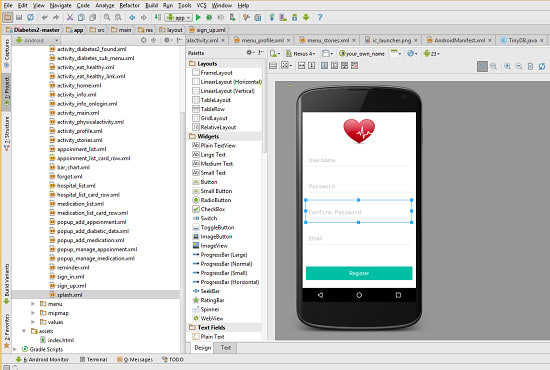Click the Diabetes2-master breadcrumb
Screen dimensions: 550x370
click(33, 30)
